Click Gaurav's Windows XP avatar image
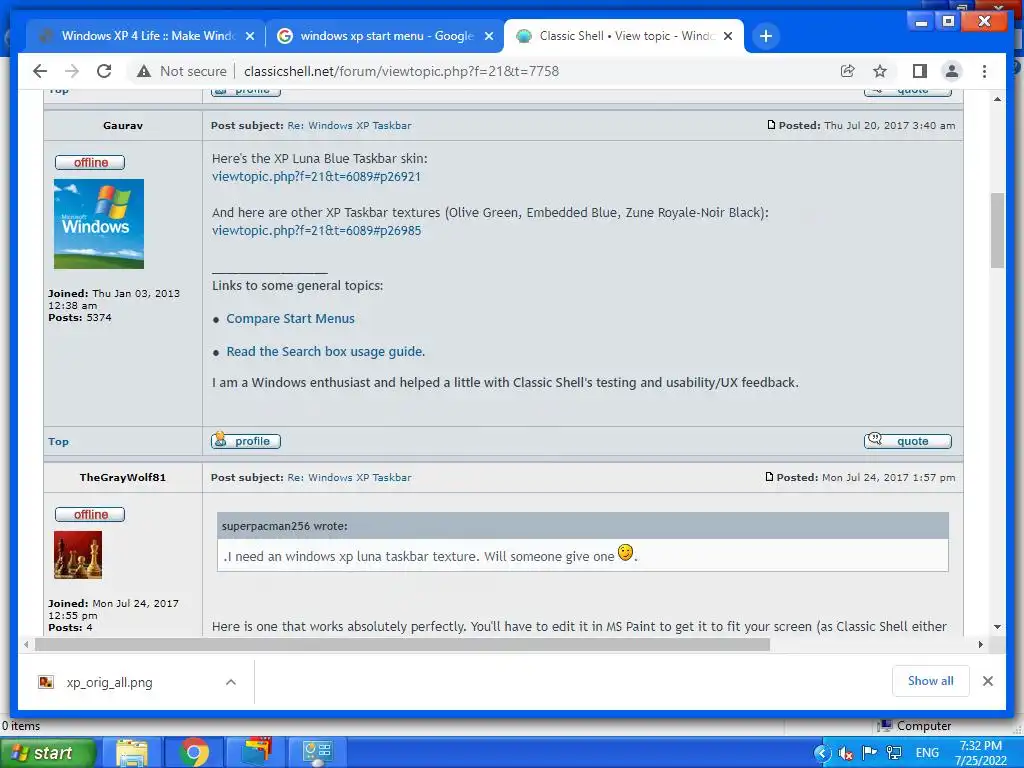Viewport: 1024px width, 768px height. pyautogui.click(x=99, y=224)
